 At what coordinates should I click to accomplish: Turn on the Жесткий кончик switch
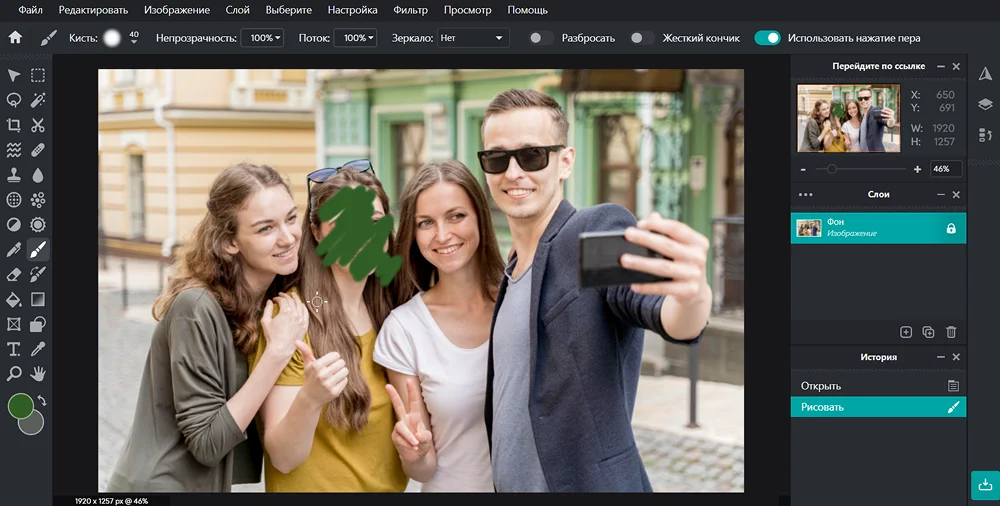tap(642, 38)
